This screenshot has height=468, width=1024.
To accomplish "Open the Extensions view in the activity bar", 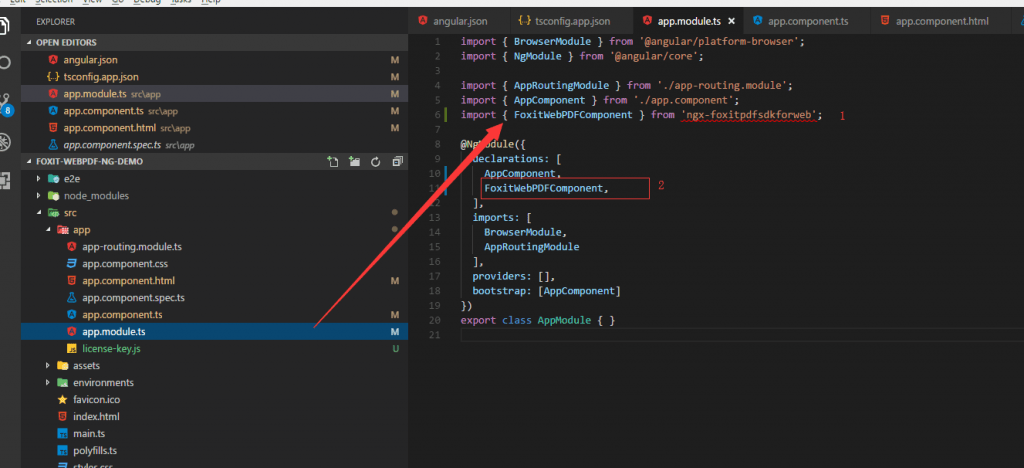I will (x=5, y=181).
